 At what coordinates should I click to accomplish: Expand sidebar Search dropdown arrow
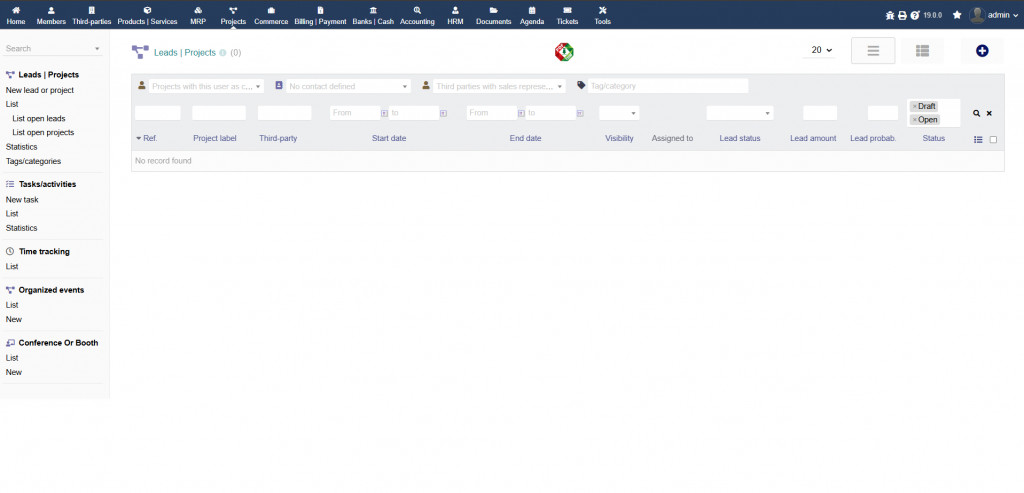97,49
